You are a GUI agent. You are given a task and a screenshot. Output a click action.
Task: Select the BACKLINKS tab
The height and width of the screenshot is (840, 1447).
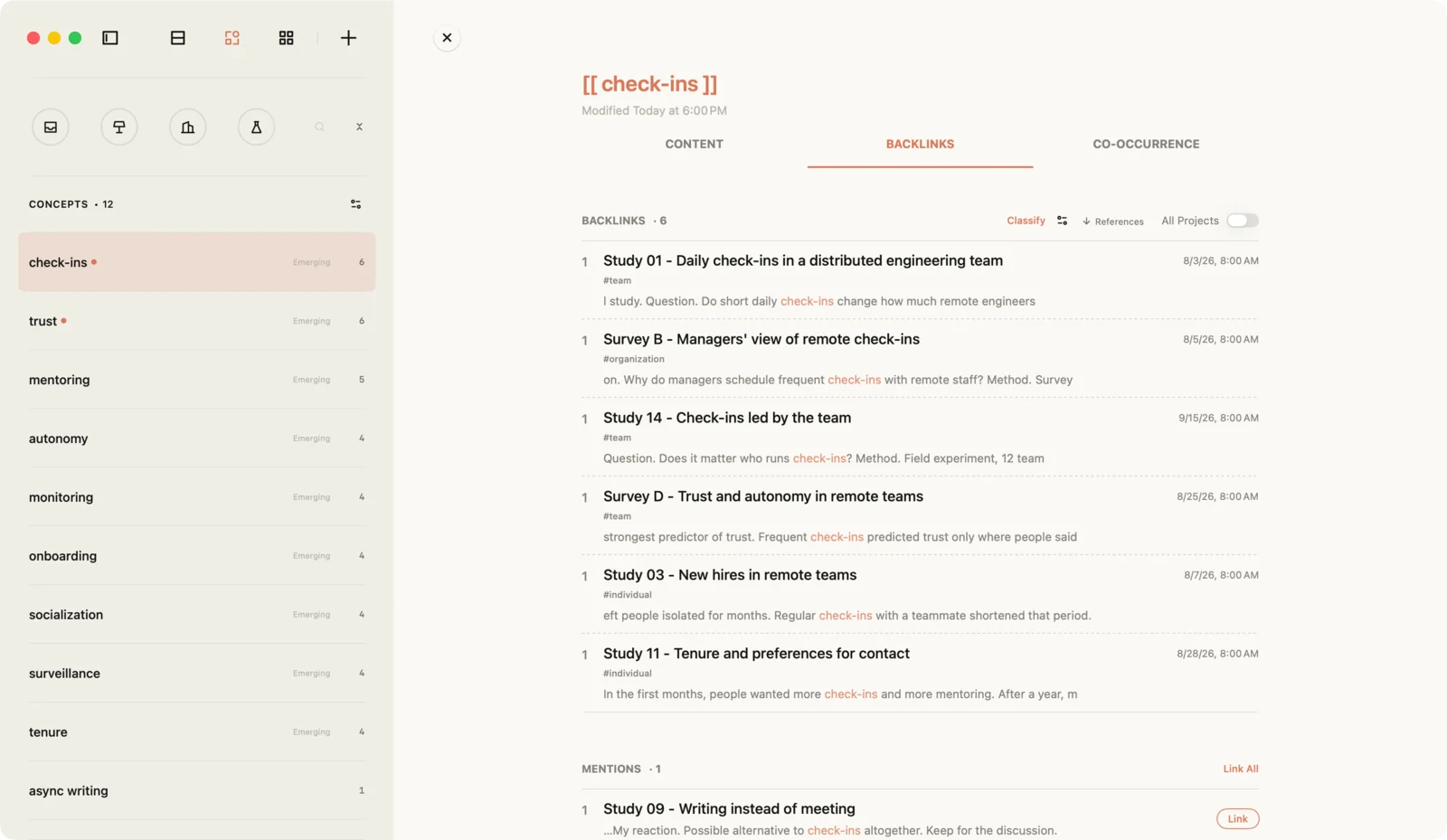pos(920,144)
